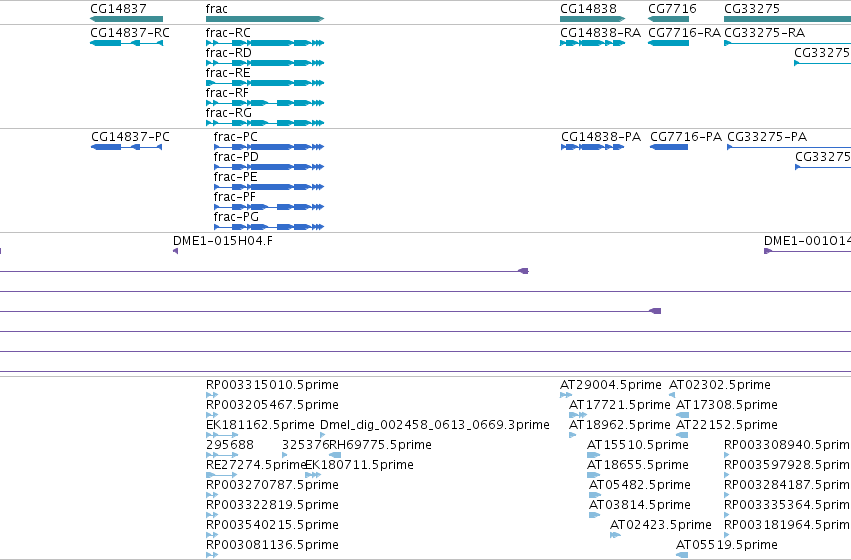Open the RP003270787.5prime EST
This screenshot has width=851, height=560.
point(212,495)
